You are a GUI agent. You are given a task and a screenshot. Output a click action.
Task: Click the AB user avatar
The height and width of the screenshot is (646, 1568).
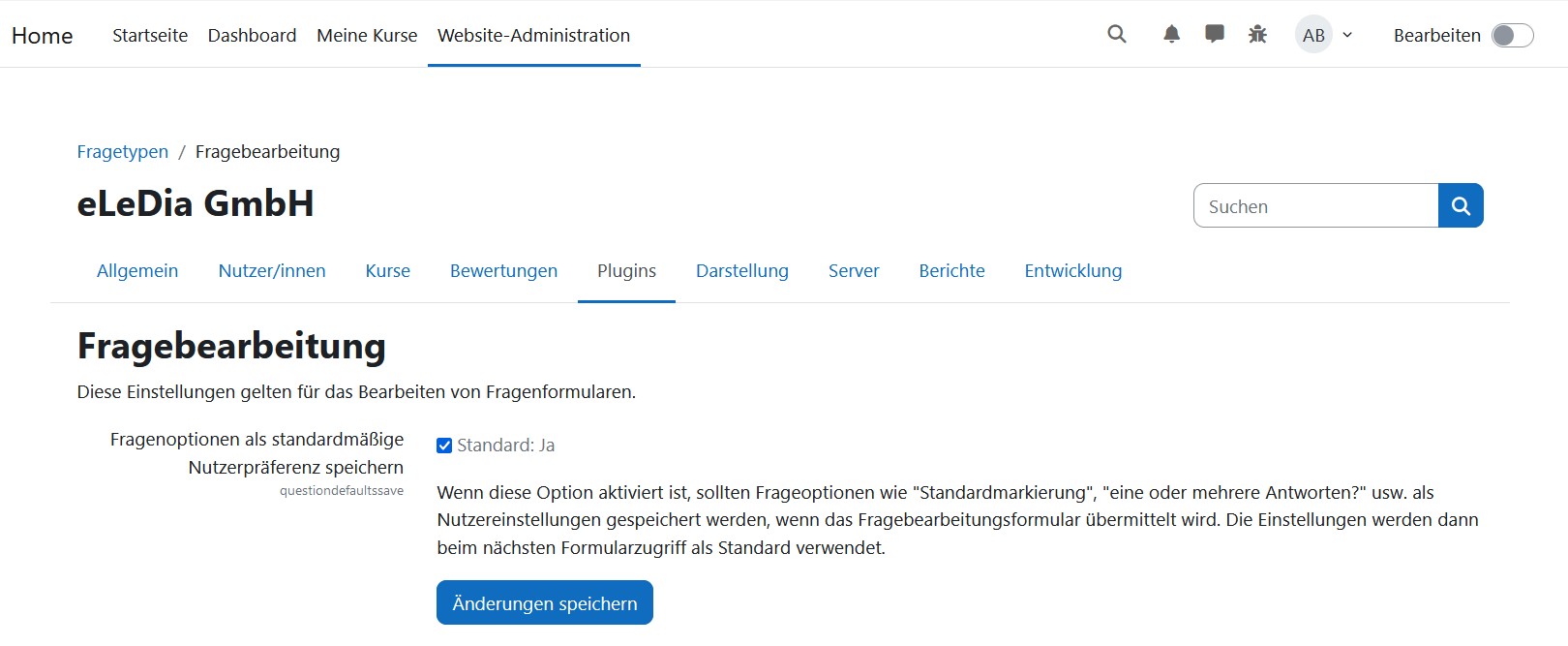(x=1313, y=35)
